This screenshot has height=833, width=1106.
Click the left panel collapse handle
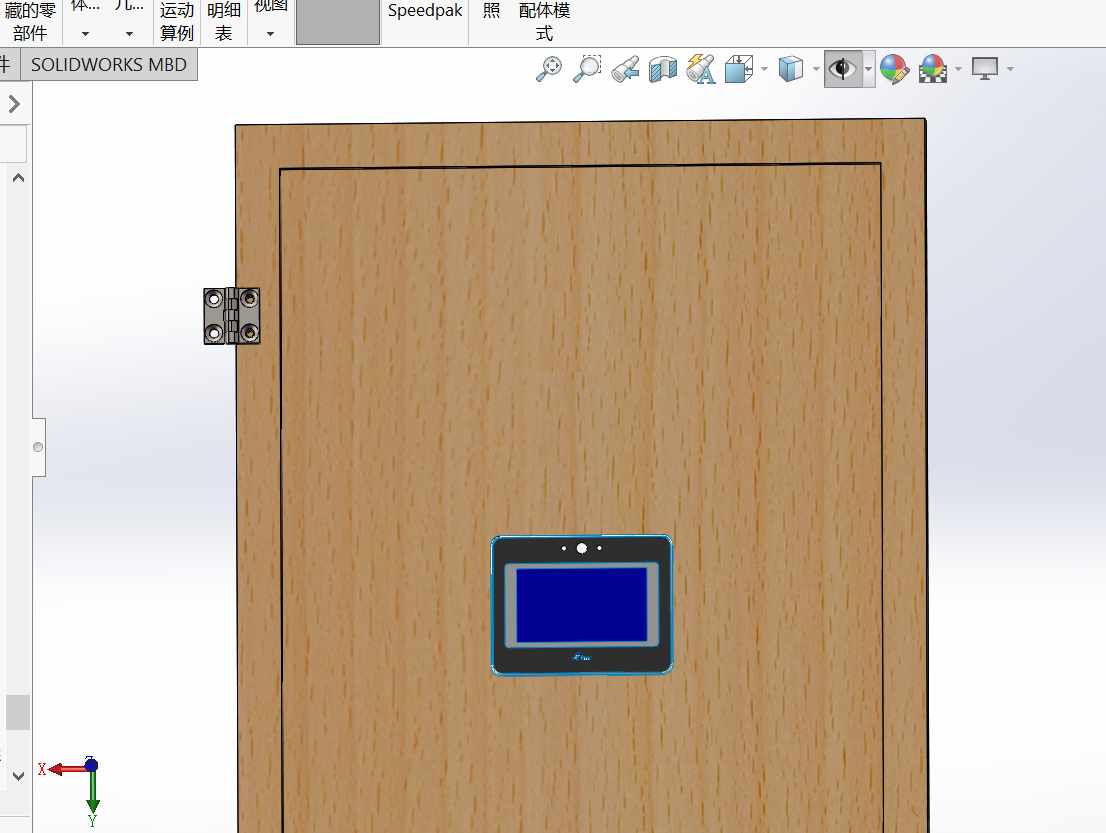[x=39, y=447]
